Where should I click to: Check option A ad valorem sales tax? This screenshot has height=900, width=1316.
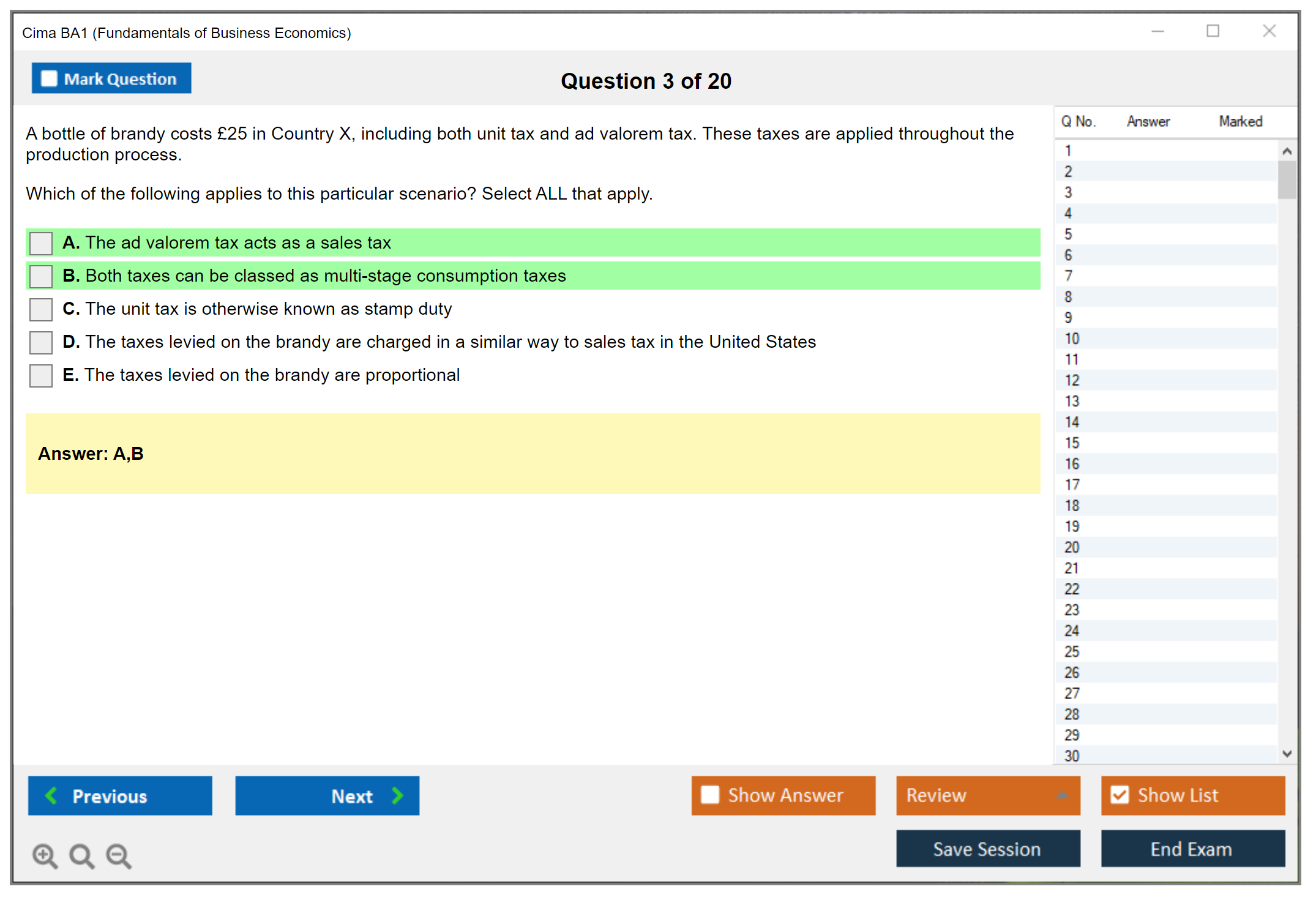pyautogui.click(x=41, y=243)
